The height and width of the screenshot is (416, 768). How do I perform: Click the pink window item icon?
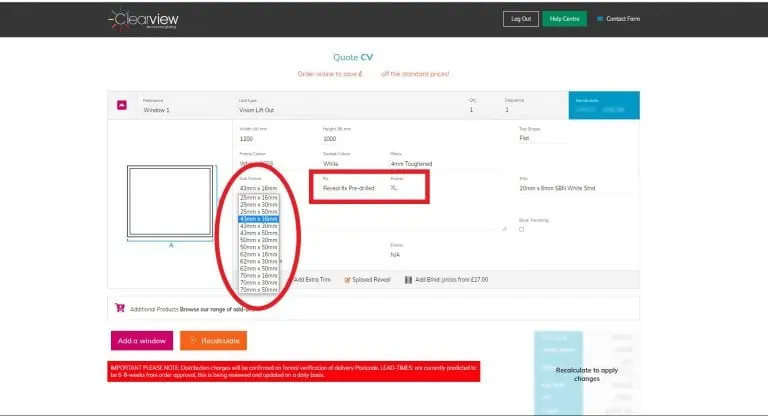(x=122, y=105)
